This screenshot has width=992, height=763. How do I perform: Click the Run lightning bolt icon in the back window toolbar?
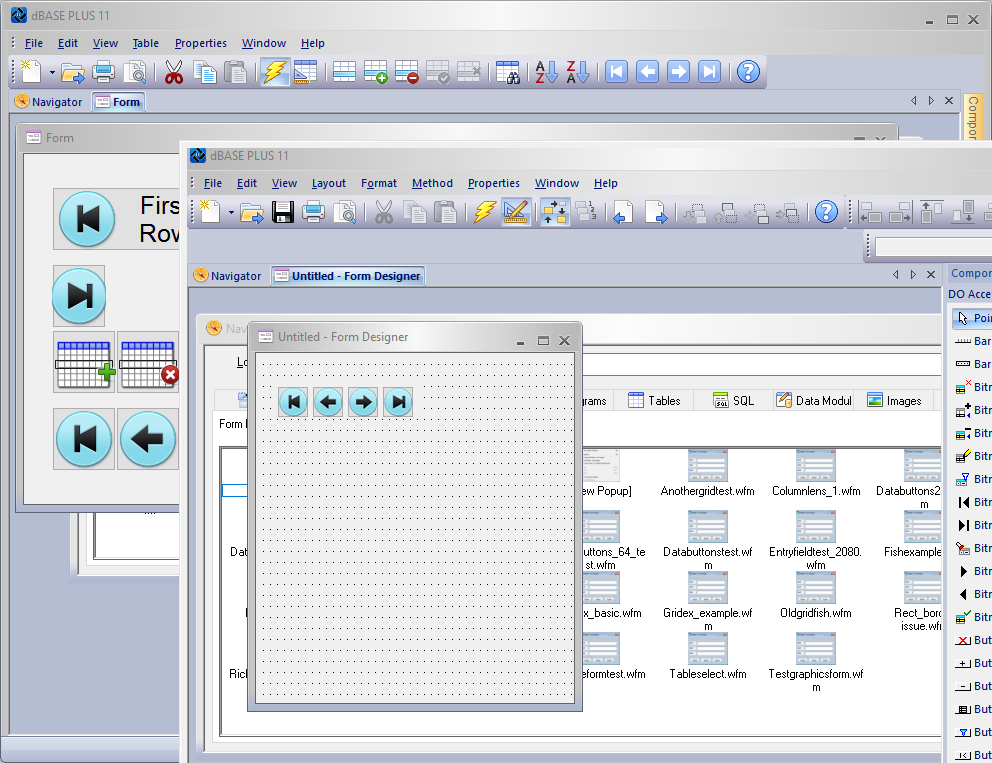click(275, 72)
